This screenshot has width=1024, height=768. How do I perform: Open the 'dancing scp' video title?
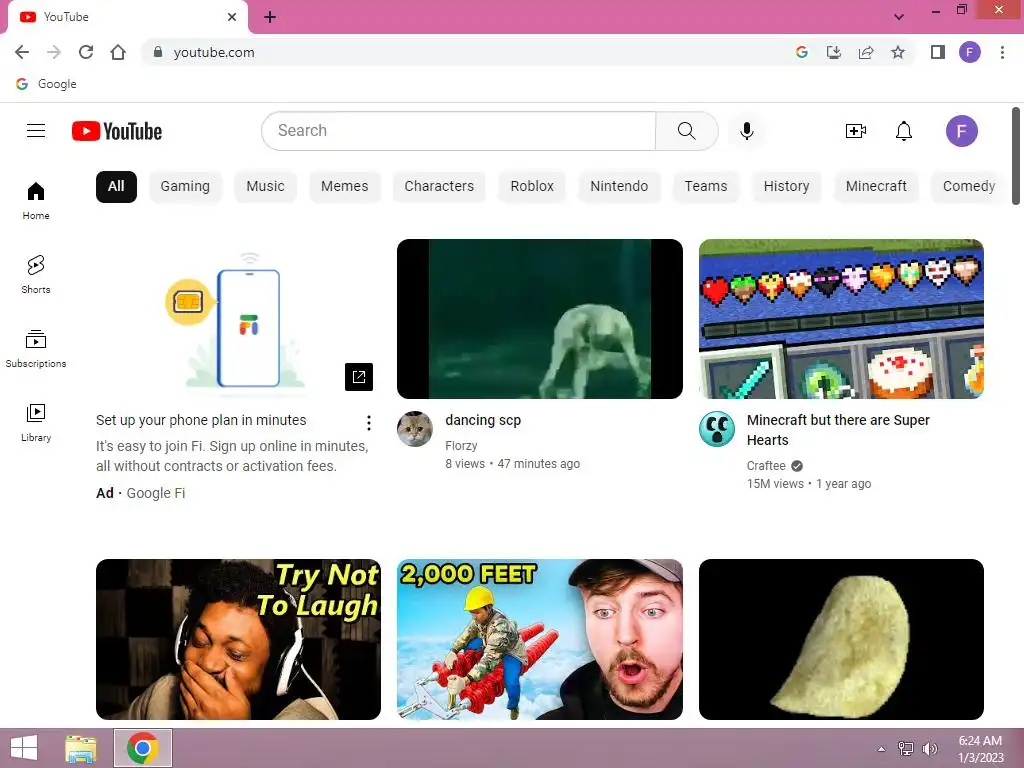(483, 421)
